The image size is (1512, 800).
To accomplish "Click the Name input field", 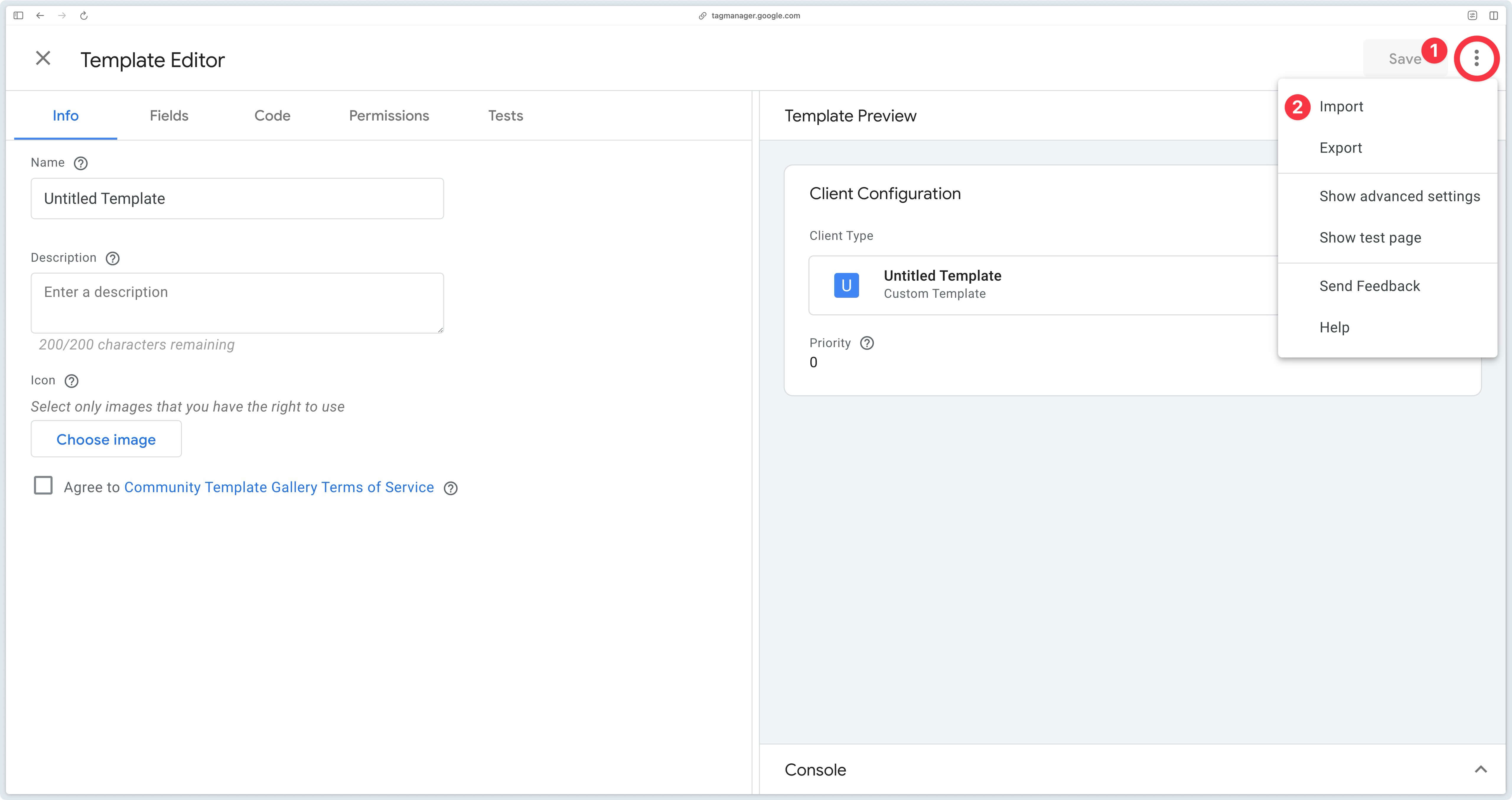I will click(237, 199).
